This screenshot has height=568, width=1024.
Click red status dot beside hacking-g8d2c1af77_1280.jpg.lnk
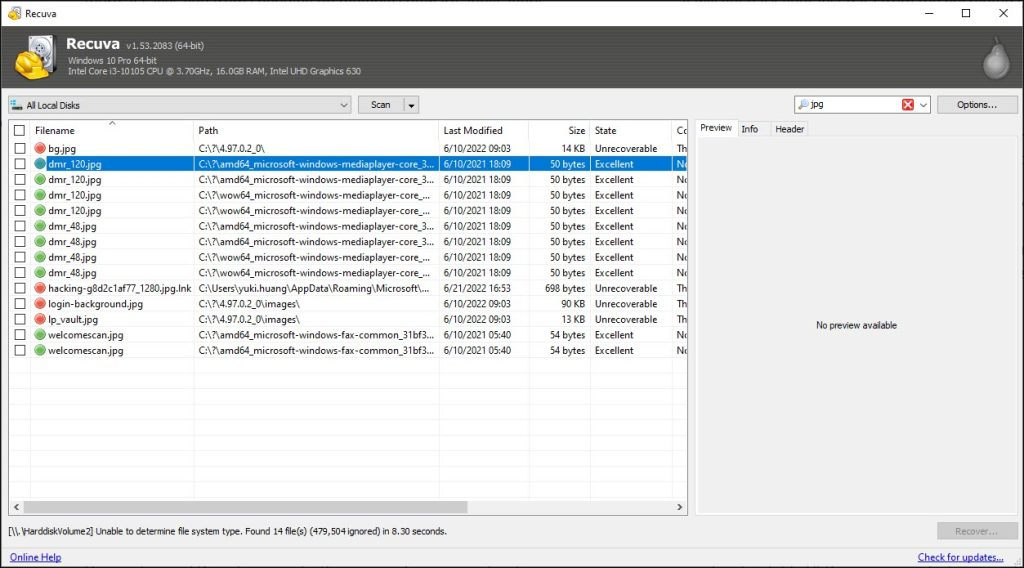pyautogui.click(x=40, y=288)
